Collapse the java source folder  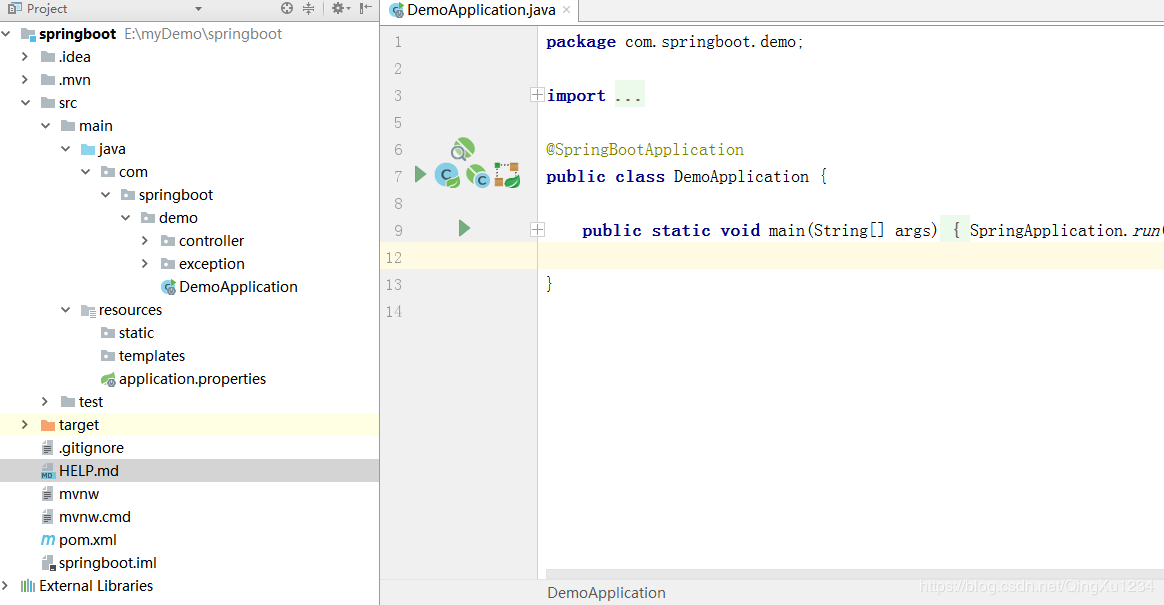[66, 148]
